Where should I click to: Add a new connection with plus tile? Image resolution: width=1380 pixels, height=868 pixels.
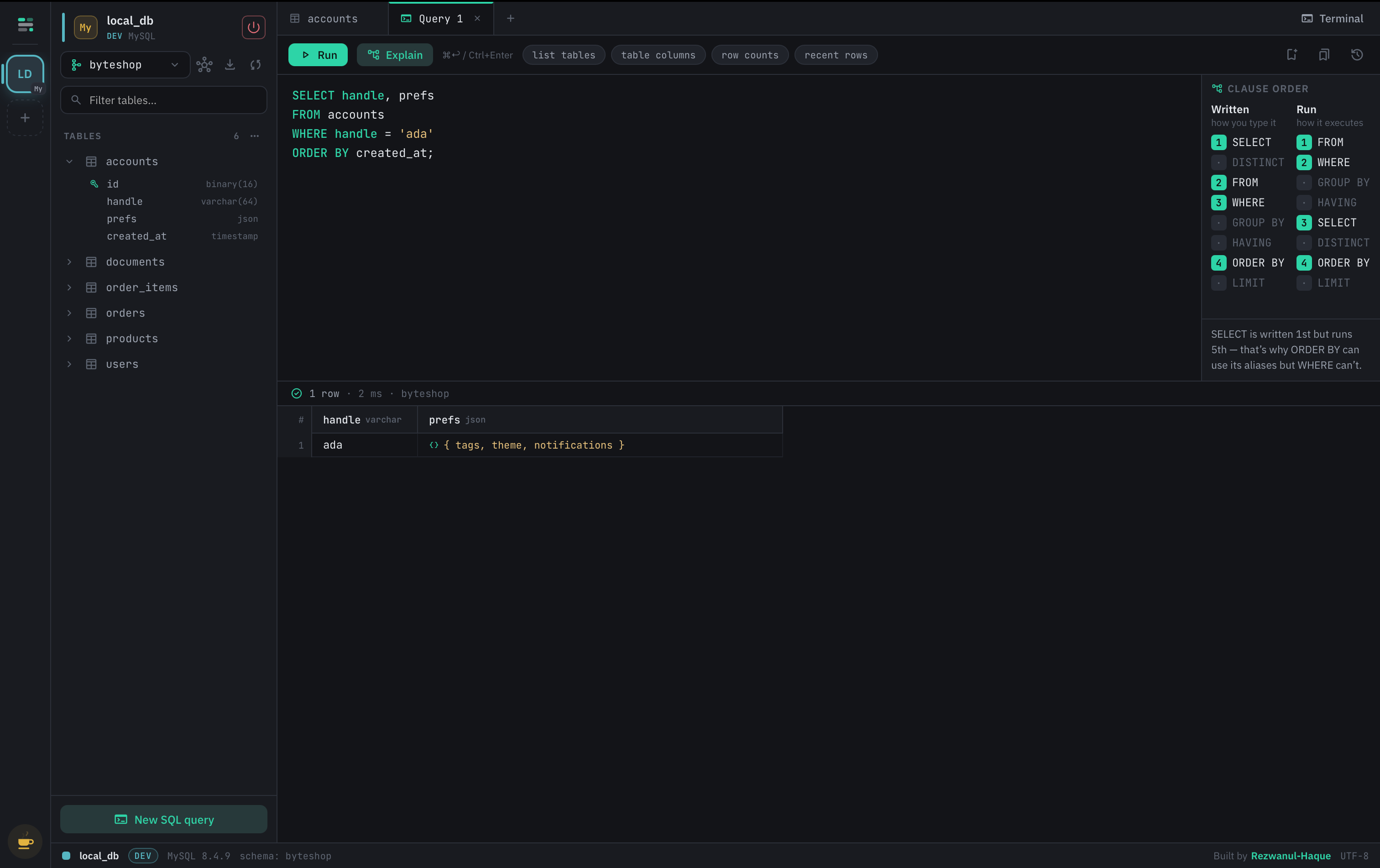(x=25, y=118)
